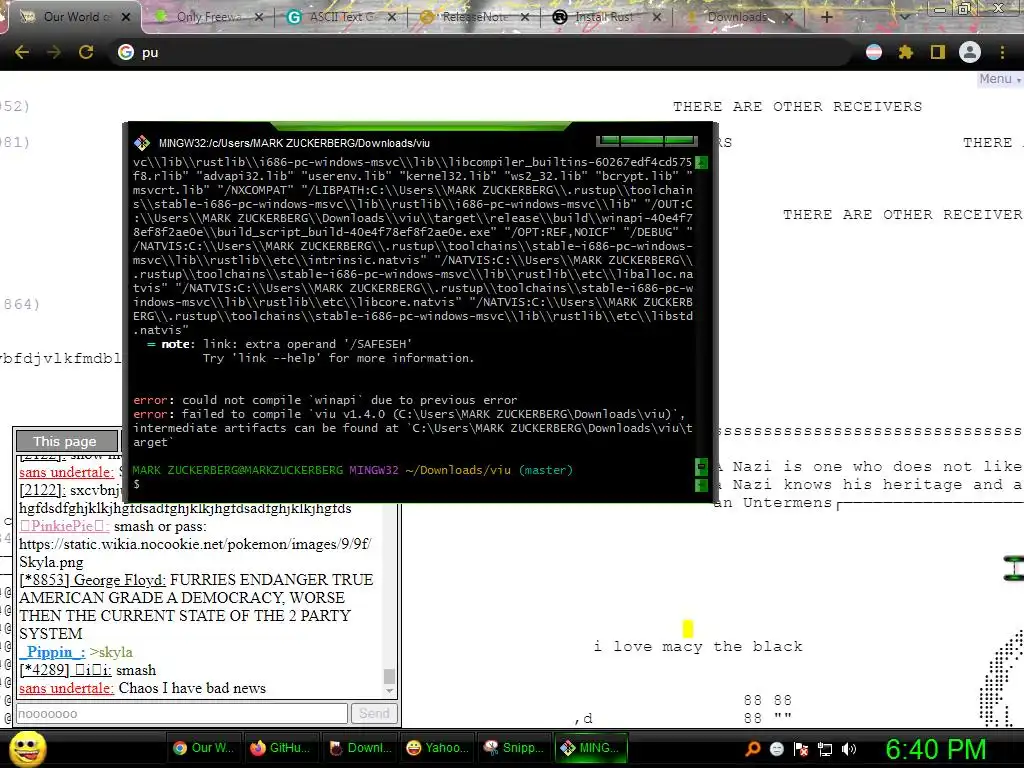The width and height of the screenshot is (1024, 768).
Task: Click the top THERE ARE OTHER RECEIVERS text
Action: click(x=797, y=106)
